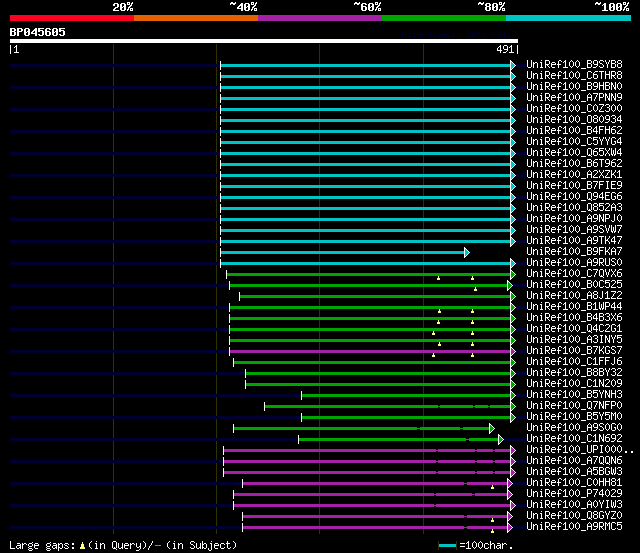
Task: Open the UniRef100_C6THR8 hit label
Action: (574, 76)
